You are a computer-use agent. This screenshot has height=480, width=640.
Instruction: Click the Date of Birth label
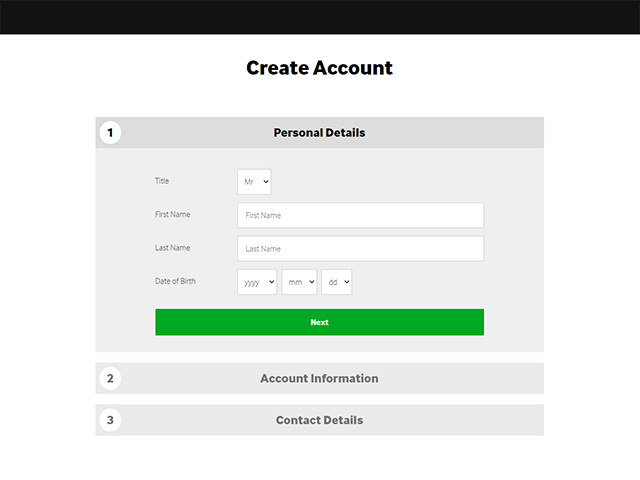pos(176,281)
